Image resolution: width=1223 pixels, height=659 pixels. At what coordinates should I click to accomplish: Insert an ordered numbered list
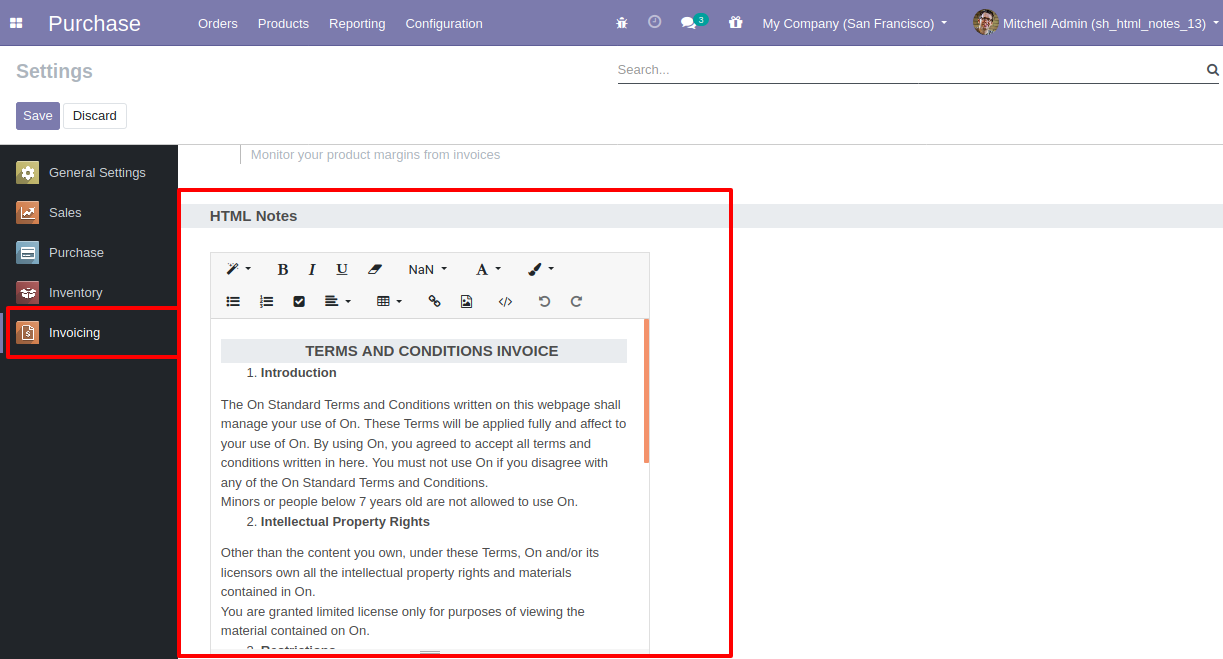[266, 301]
